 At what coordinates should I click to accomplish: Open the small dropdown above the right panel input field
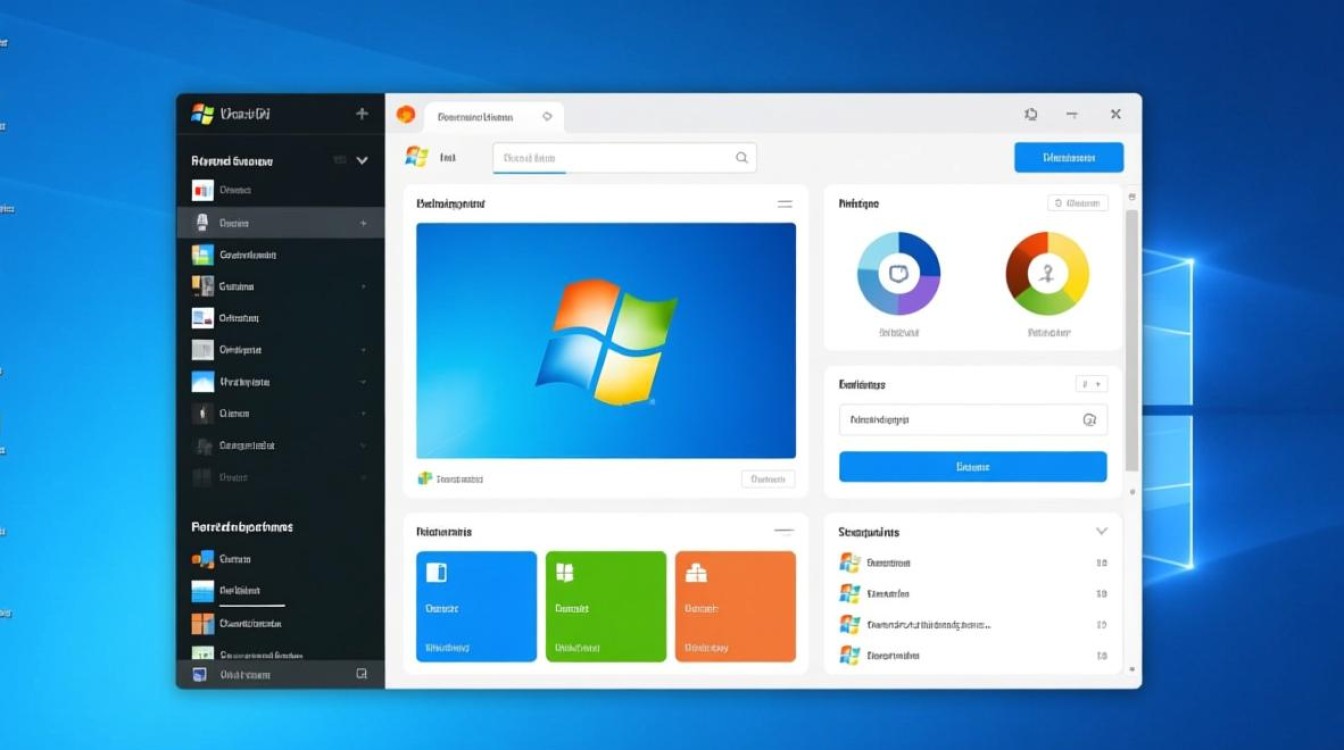(1090, 384)
